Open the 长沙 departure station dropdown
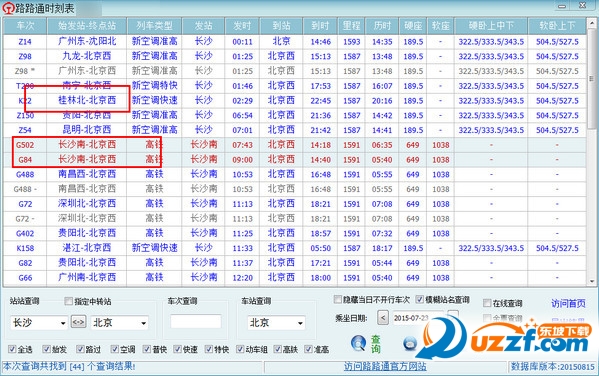 [x=63, y=323]
